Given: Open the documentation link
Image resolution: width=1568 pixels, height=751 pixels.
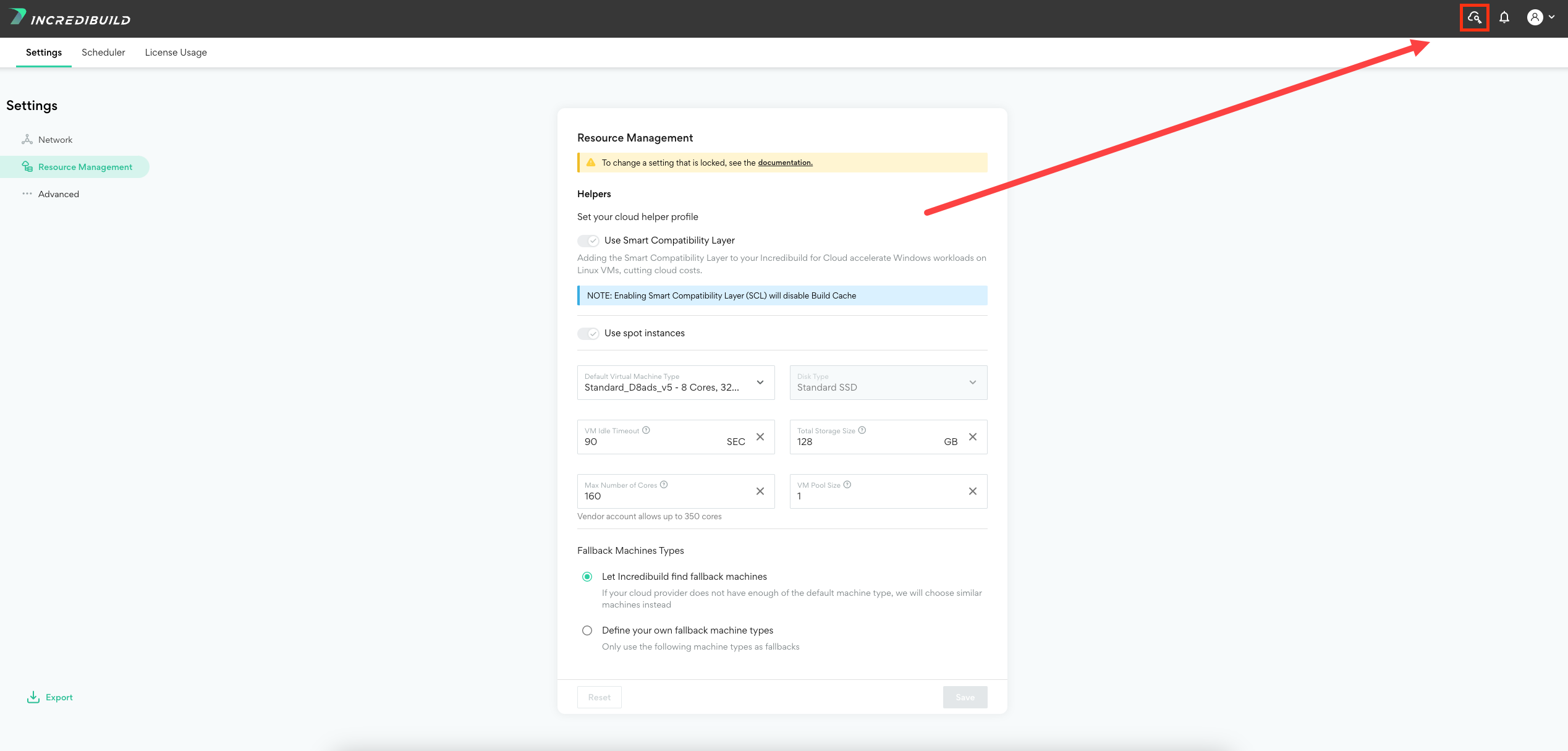Looking at the screenshot, I should click(x=785, y=163).
